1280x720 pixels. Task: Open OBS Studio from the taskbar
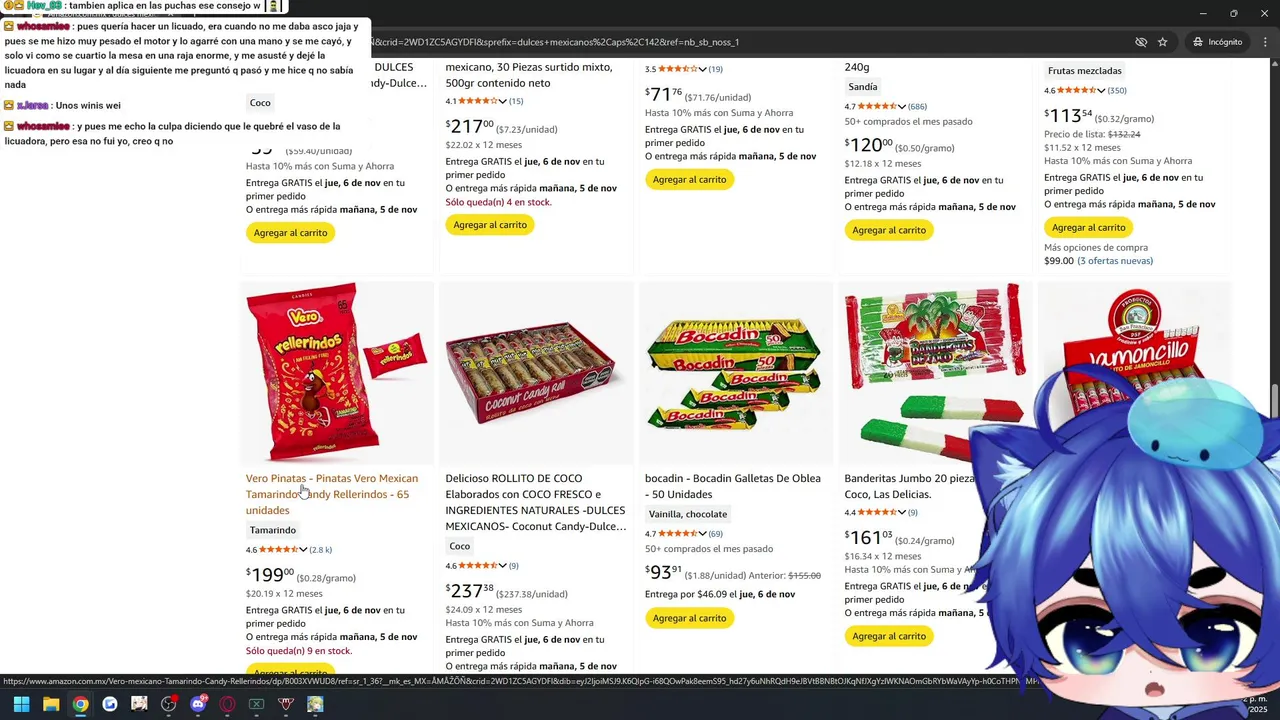169,704
